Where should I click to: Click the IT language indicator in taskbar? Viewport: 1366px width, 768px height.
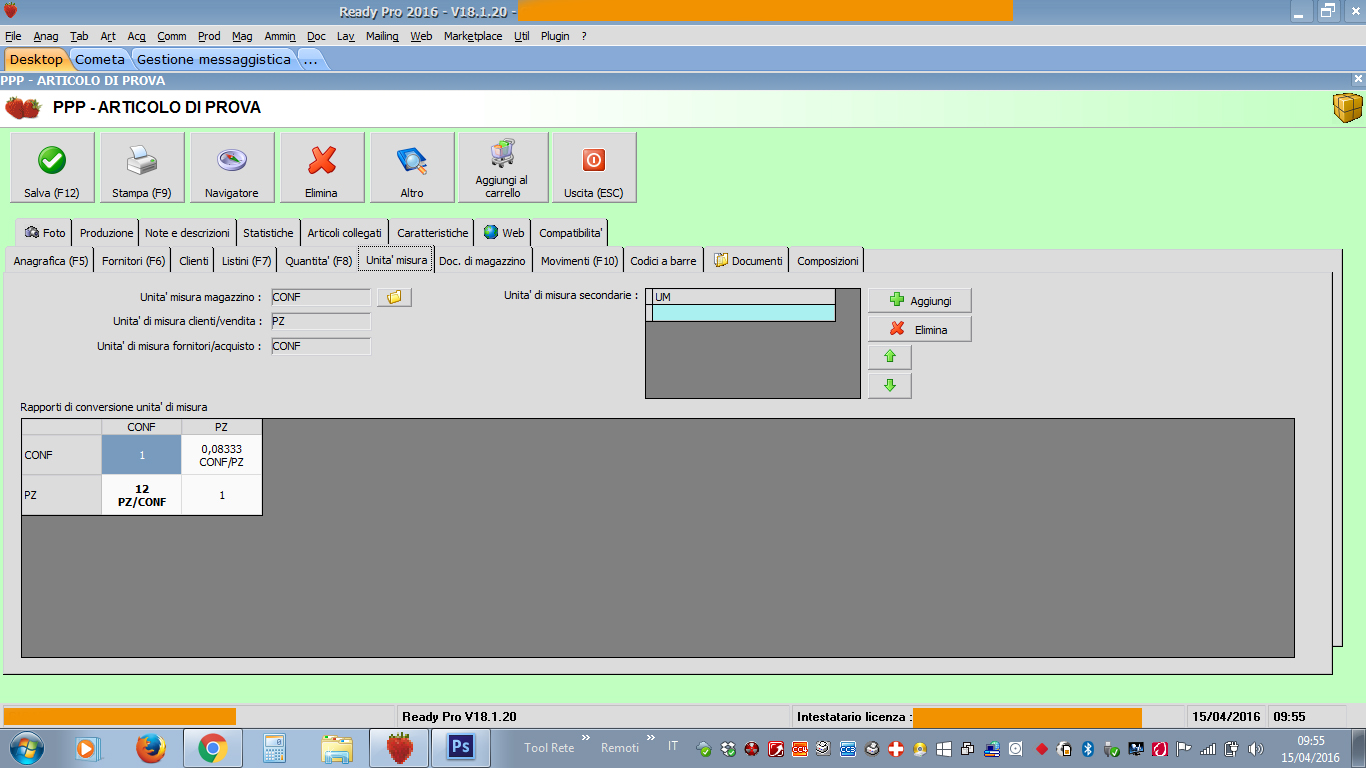click(673, 747)
